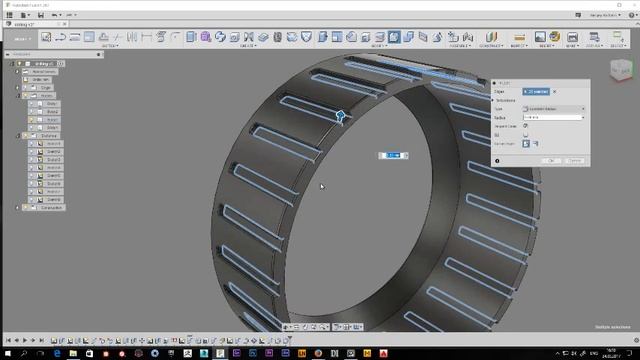Choose the second Corner Type option
This screenshot has width=640, height=360.
[536, 144]
